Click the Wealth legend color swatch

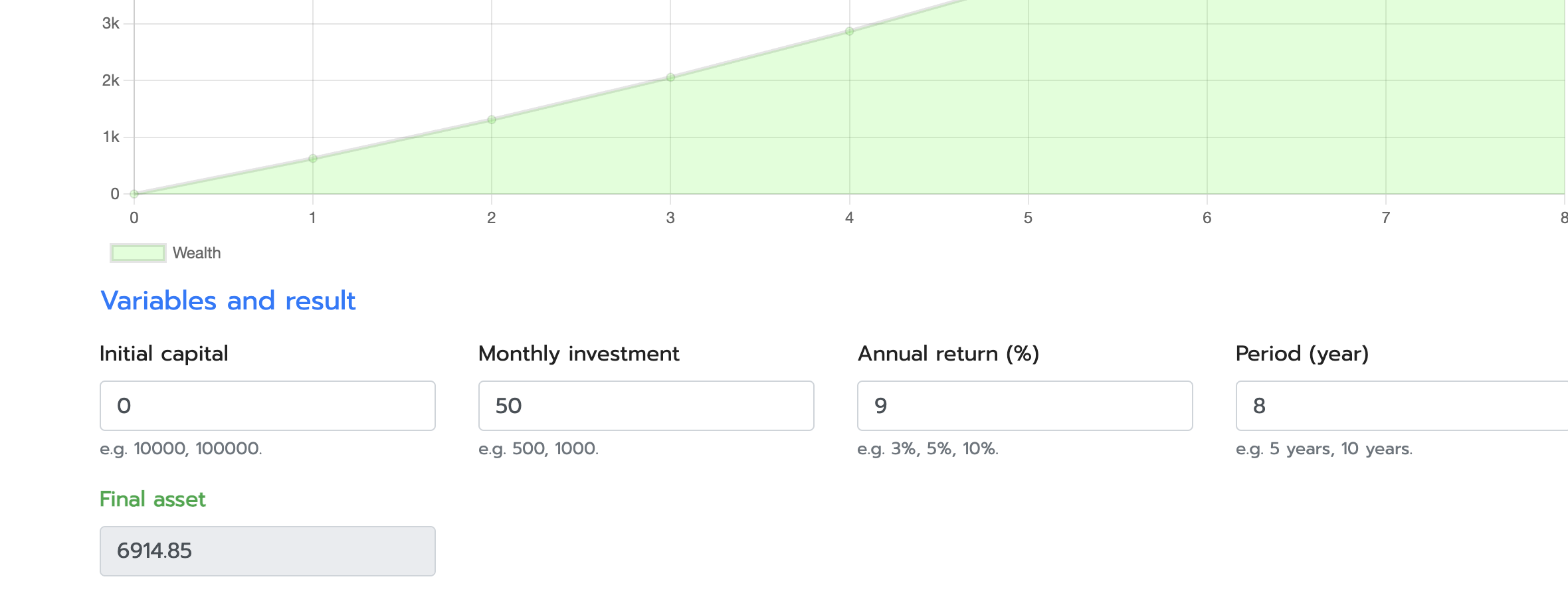point(138,253)
